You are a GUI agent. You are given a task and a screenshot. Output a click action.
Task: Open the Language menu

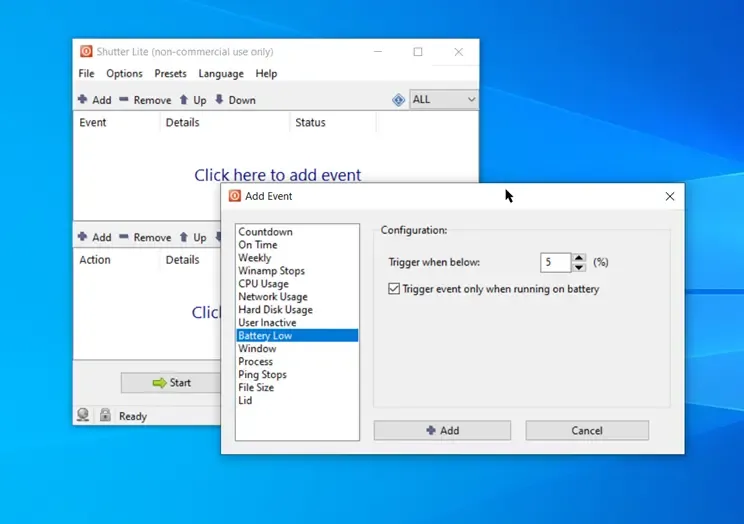[x=221, y=74]
